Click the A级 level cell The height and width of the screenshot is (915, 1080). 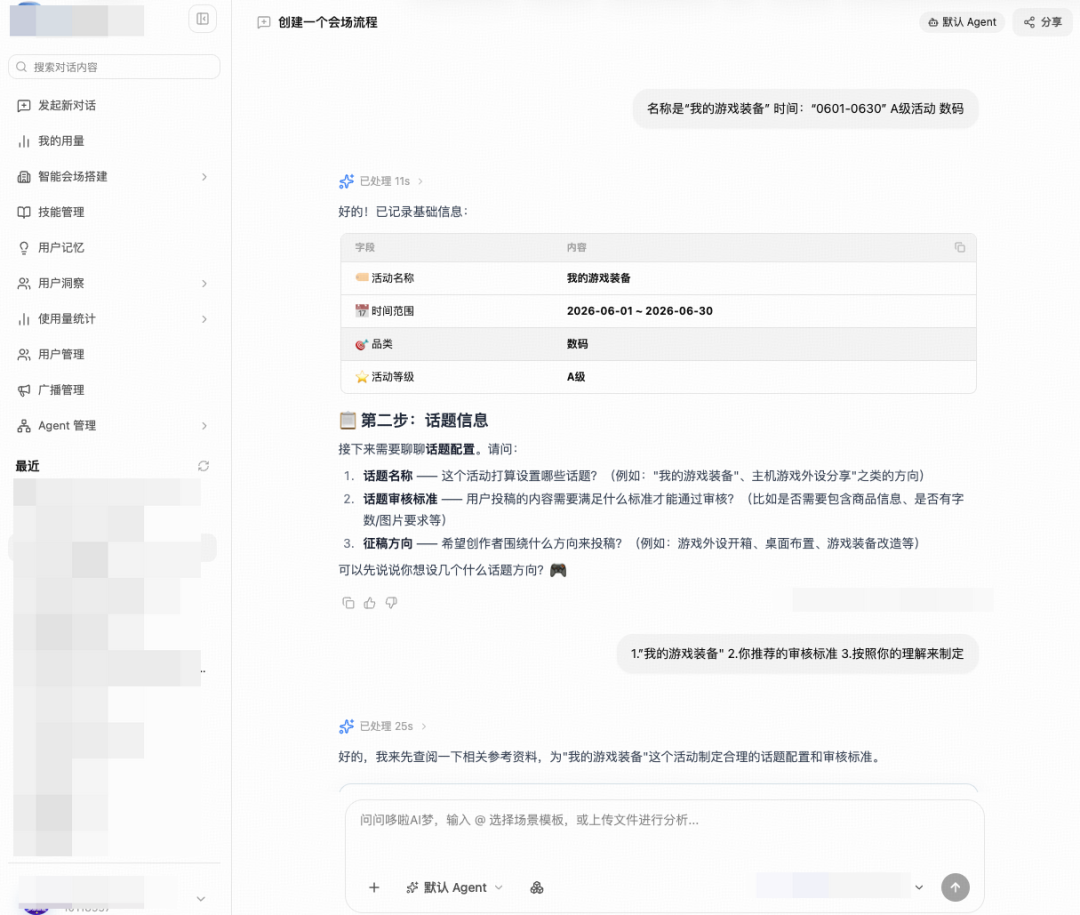[x=576, y=377]
